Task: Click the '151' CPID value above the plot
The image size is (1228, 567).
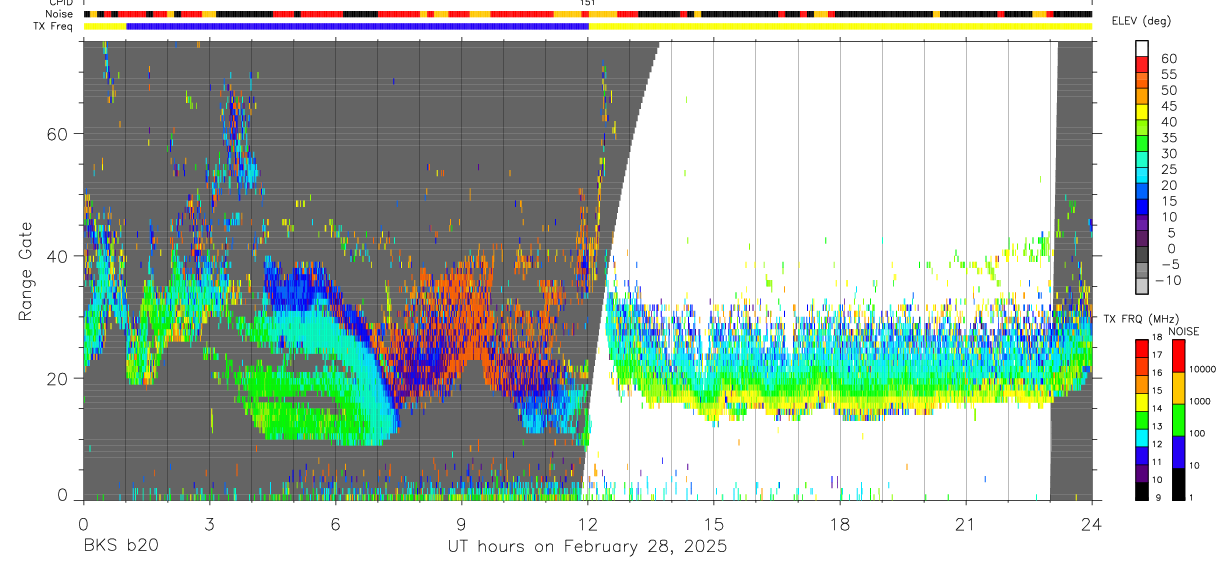Action: (x=587, y=4)
